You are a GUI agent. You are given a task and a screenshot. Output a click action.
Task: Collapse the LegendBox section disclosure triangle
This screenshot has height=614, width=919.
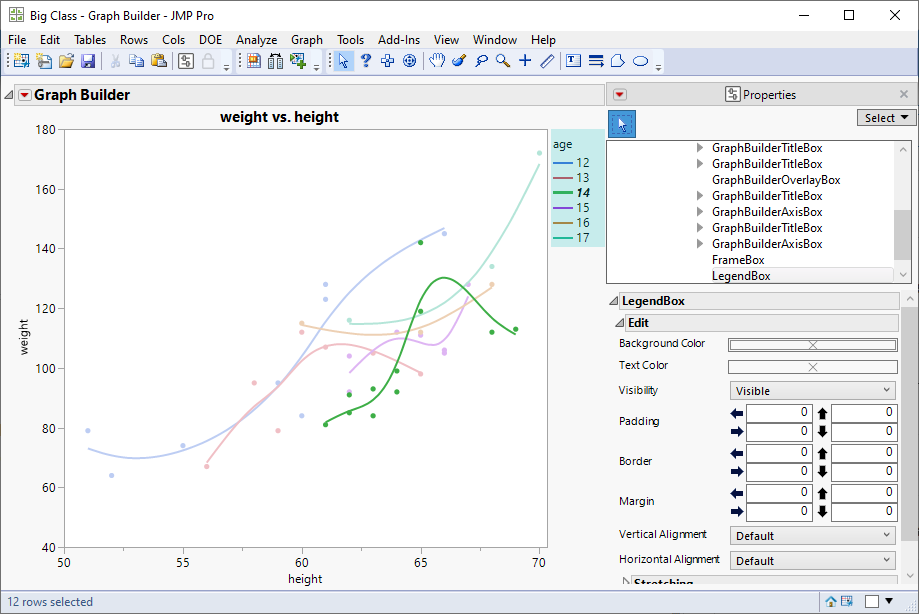pyautogui.click(x=613, y=301)
